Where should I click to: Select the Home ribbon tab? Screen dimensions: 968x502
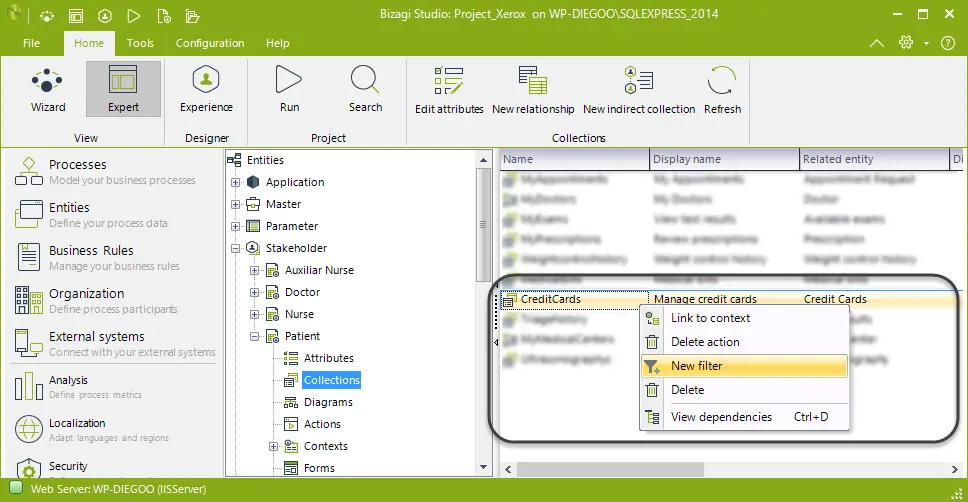89,43
